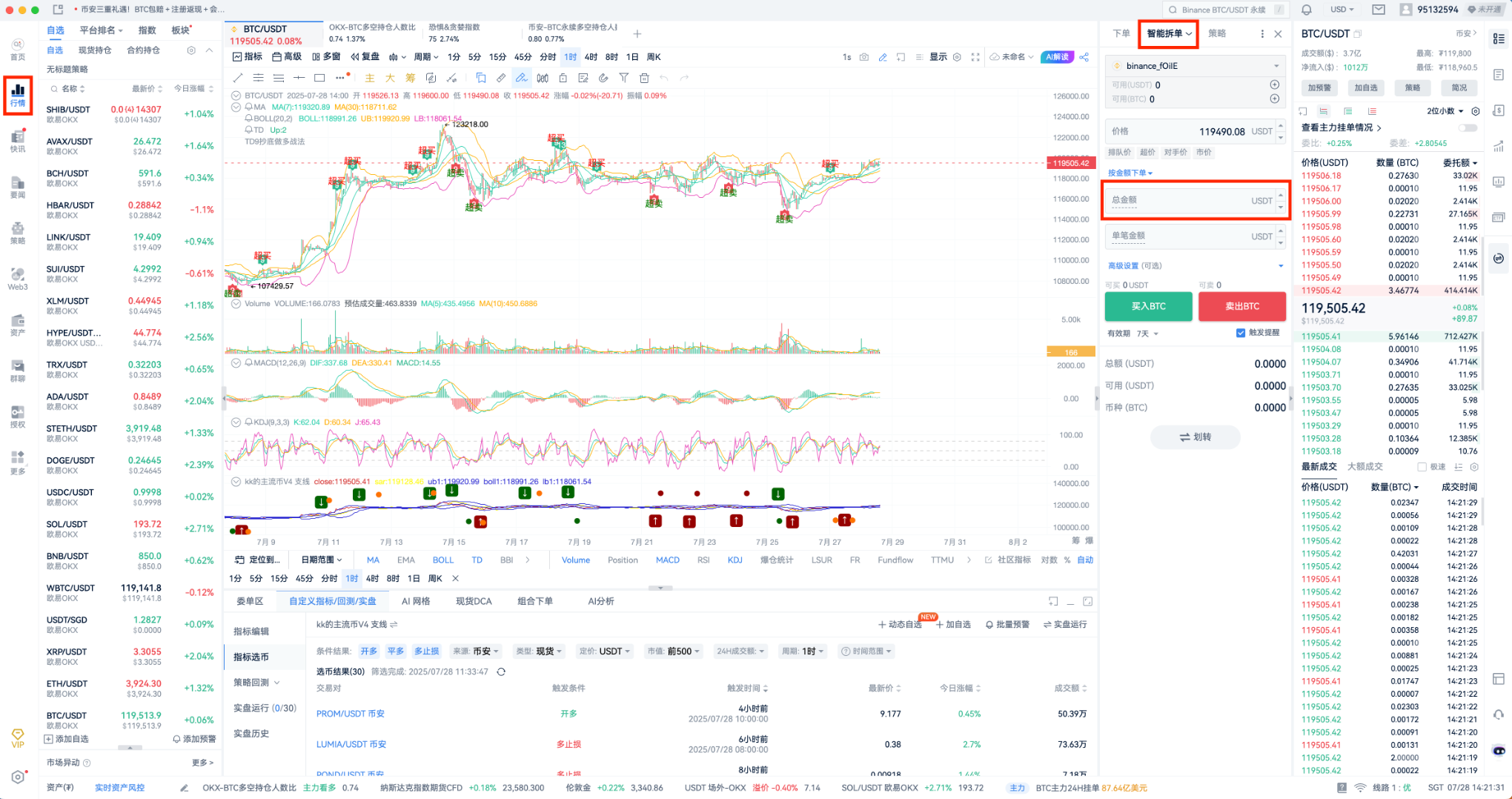Toggle the 极速 checkbox in latest trades
This screenshot has width=1512, height=799.
point(1422,467)
